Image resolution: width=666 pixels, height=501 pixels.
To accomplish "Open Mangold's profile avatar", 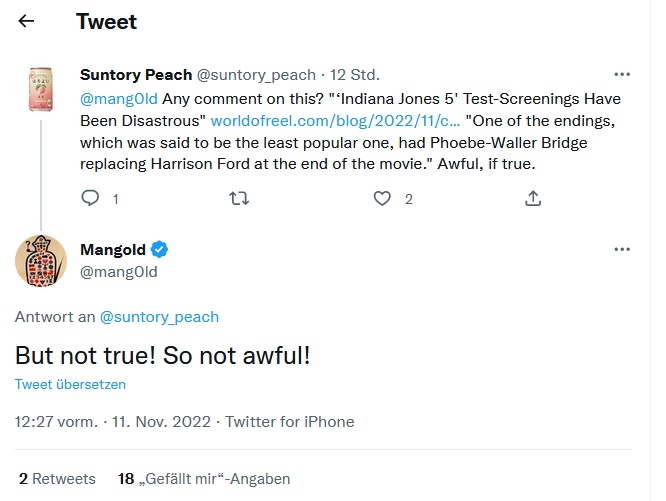I will pyautogui.click(x=41, y=263).
